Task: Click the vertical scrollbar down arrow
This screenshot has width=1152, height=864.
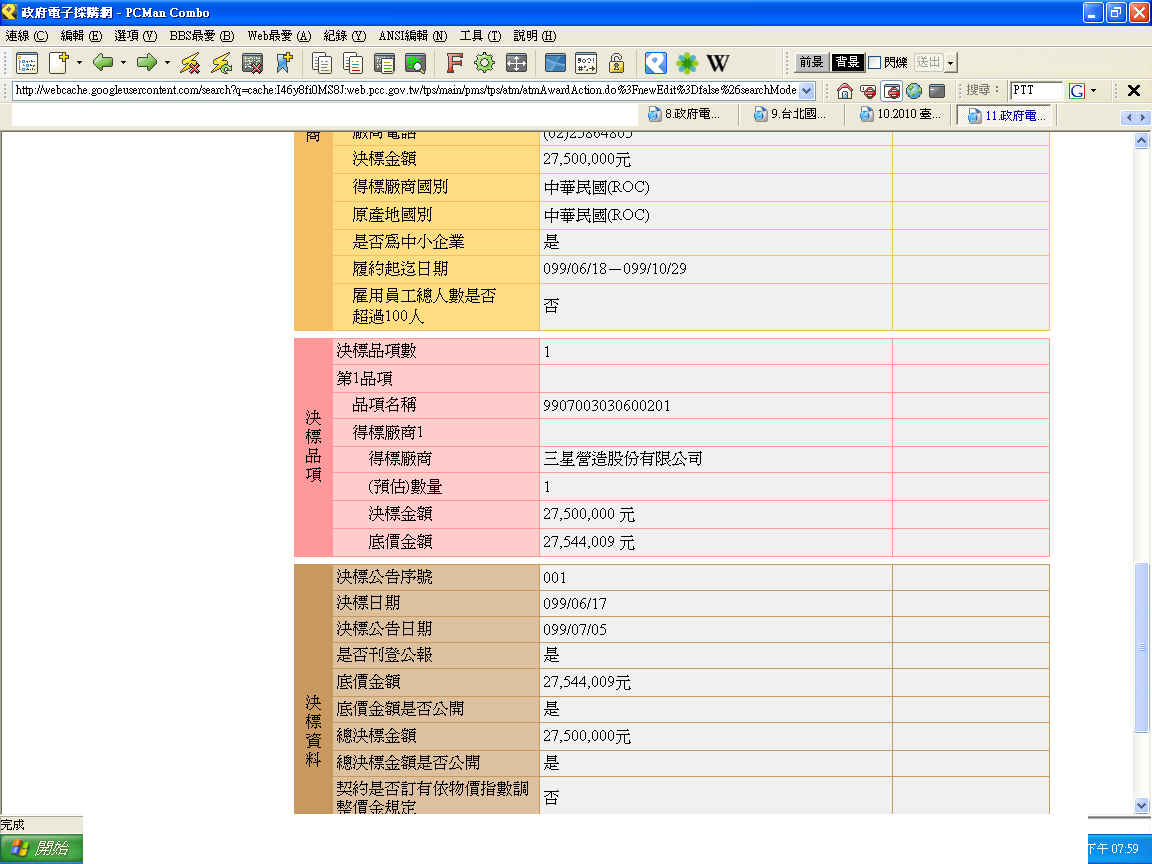Action: click(x=1142, y=805)
